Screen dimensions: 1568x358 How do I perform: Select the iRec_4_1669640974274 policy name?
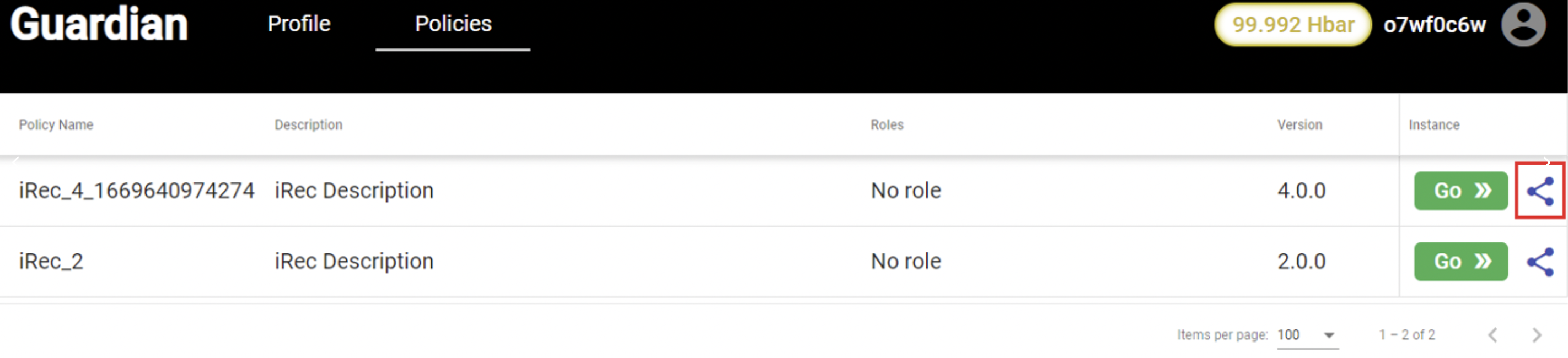point(136,191)
